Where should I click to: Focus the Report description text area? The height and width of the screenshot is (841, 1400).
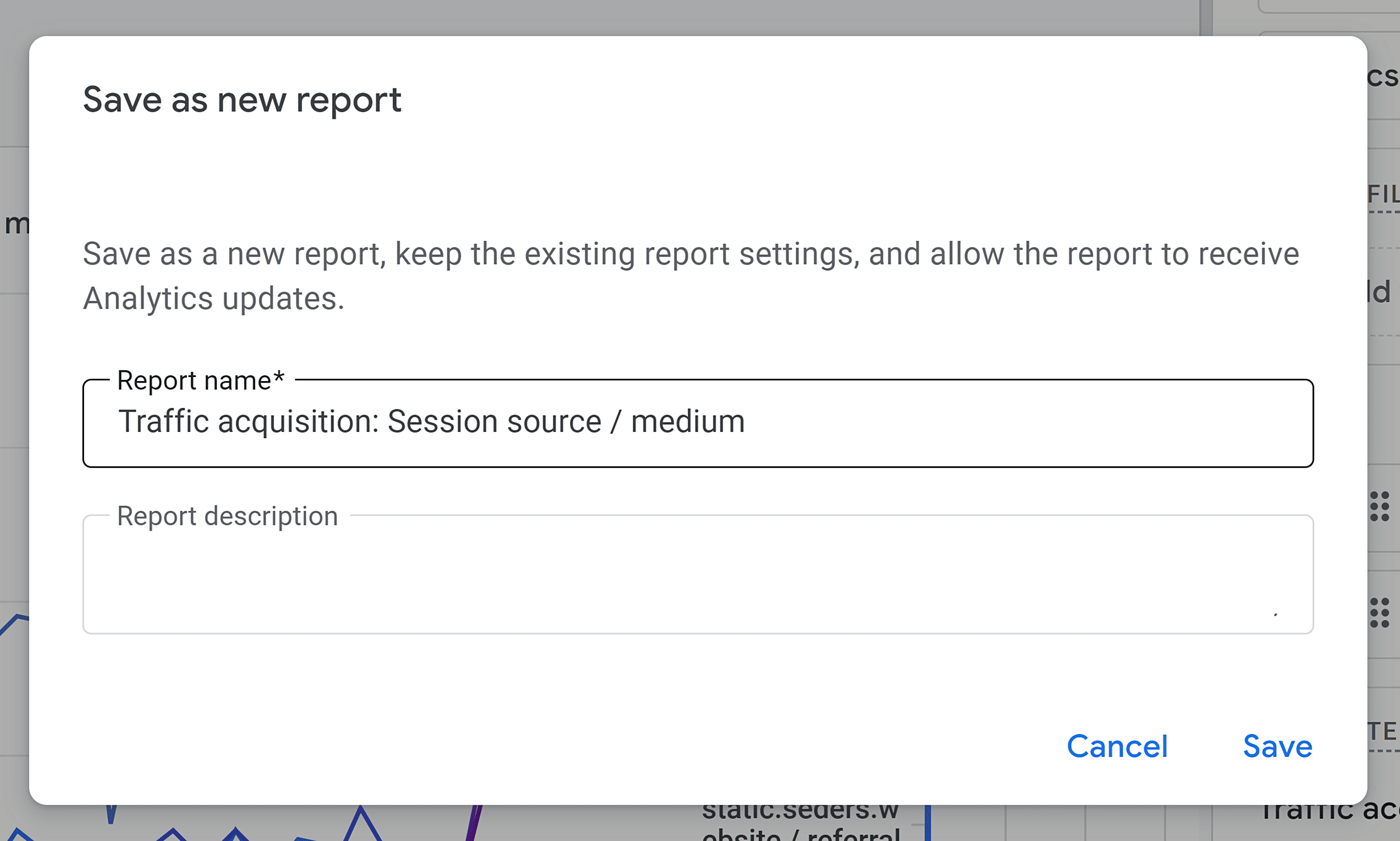click(698, 574)
